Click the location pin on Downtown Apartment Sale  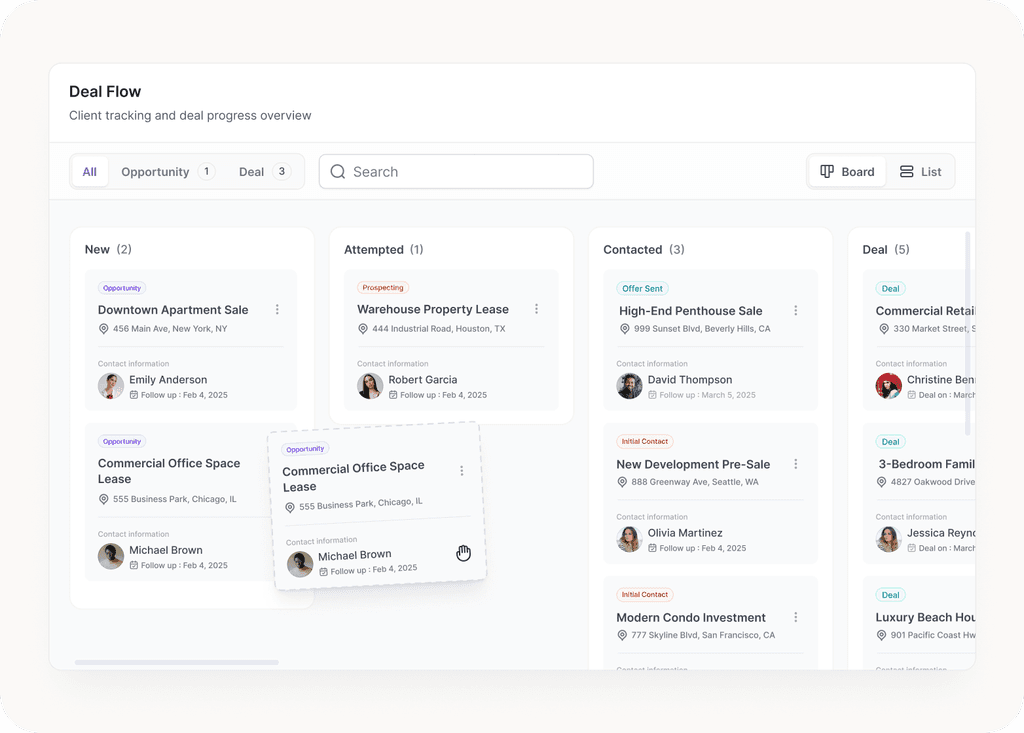coord(104,330)
